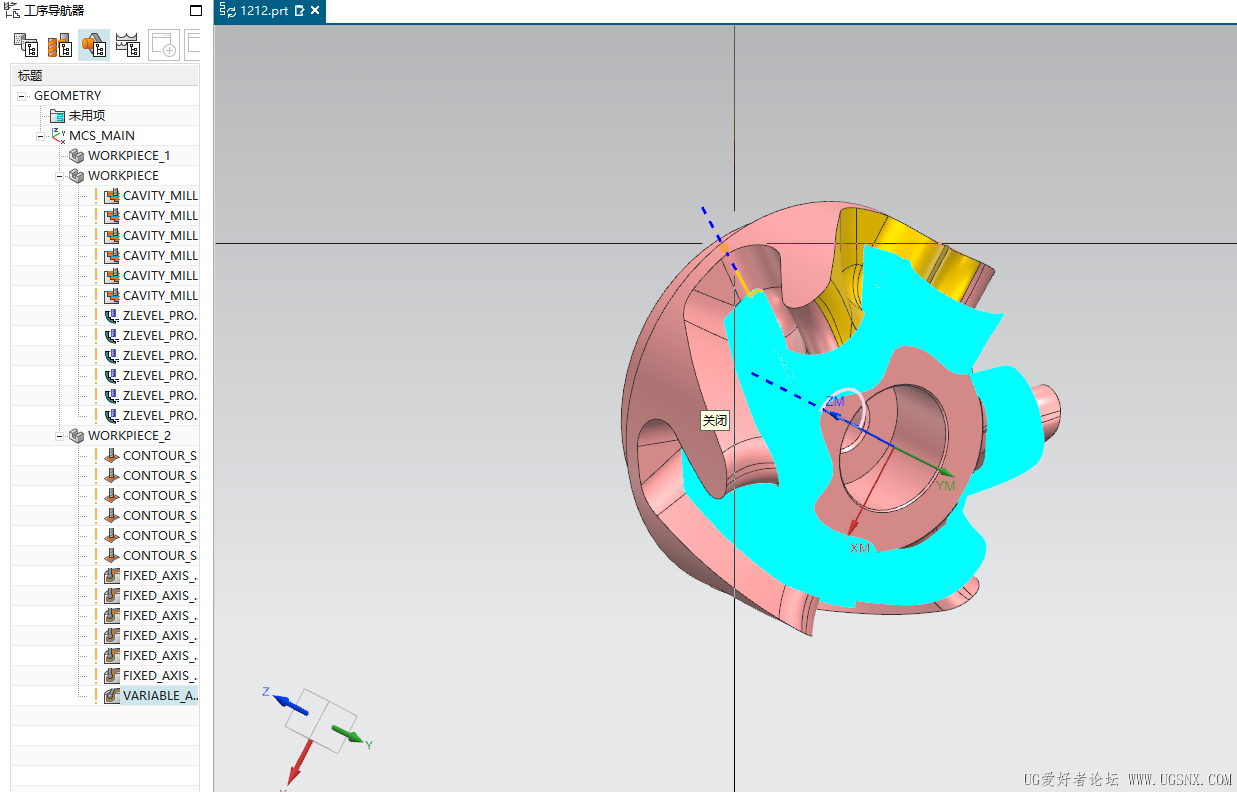Undock the 1212.prt tab window
The height and width of the screenshot is (792, 1237).
(x=299, y=11)
